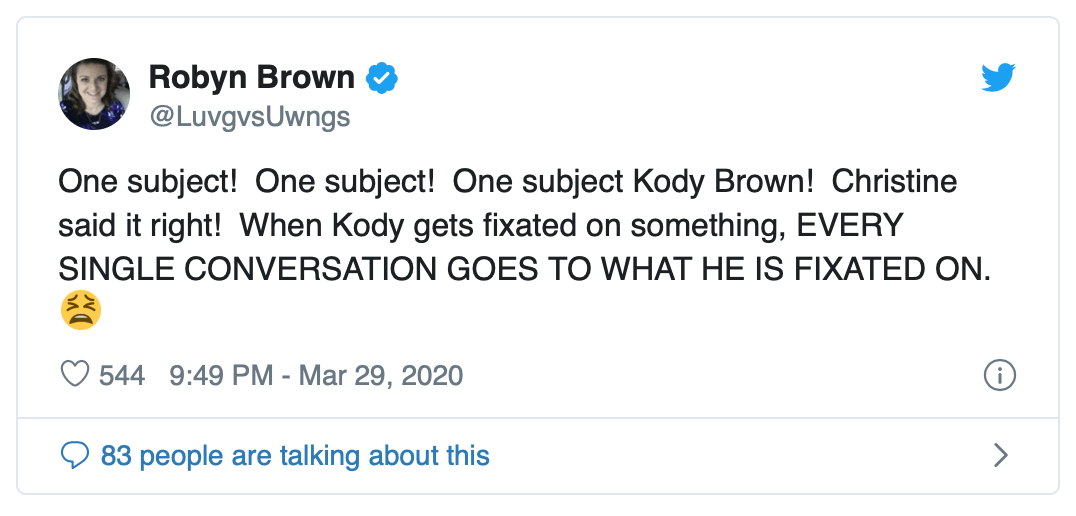Open Robyn Brown's profile picture
This screenshot has width=1076, height=516.
[x=95, y=94]
